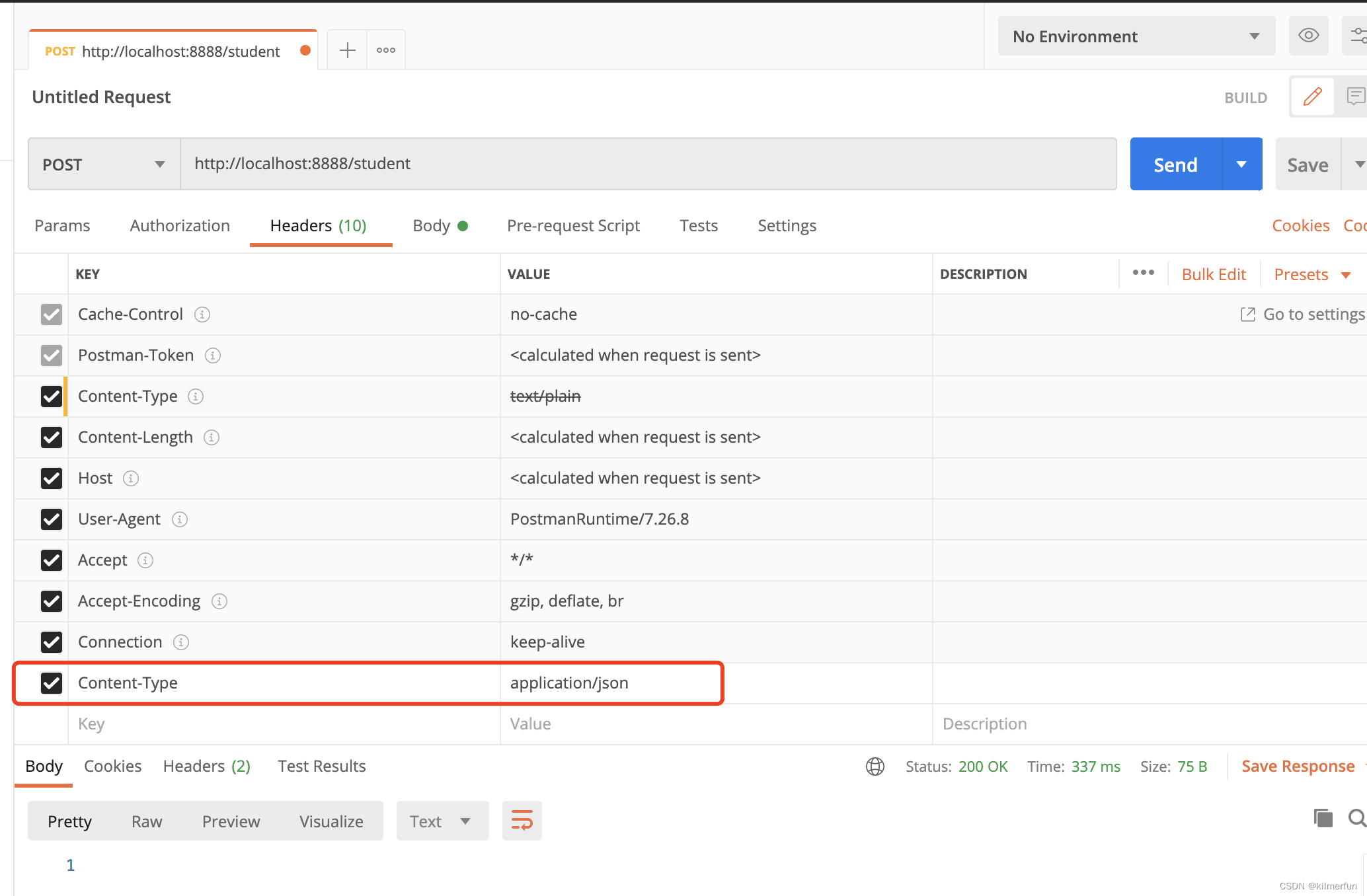1367x896 pixels.
Task: Toggle the User-Agent header checkbox
Action: click(52, 519)
